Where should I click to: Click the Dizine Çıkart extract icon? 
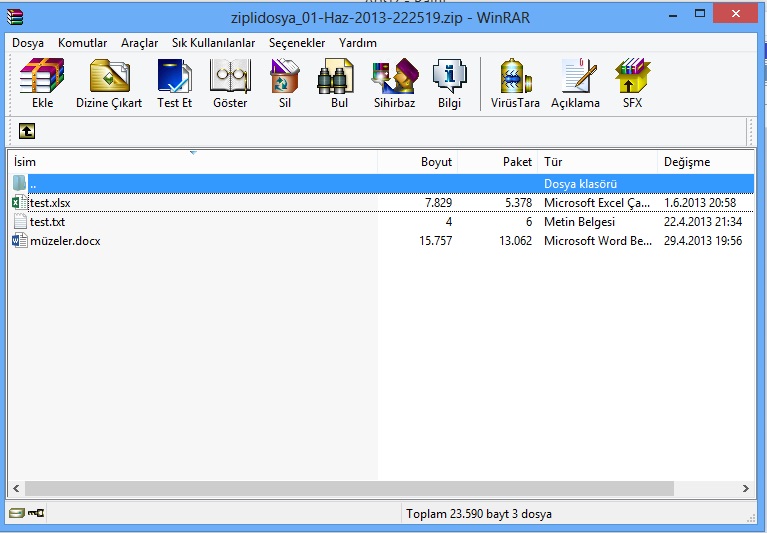[x=110, y=76]
